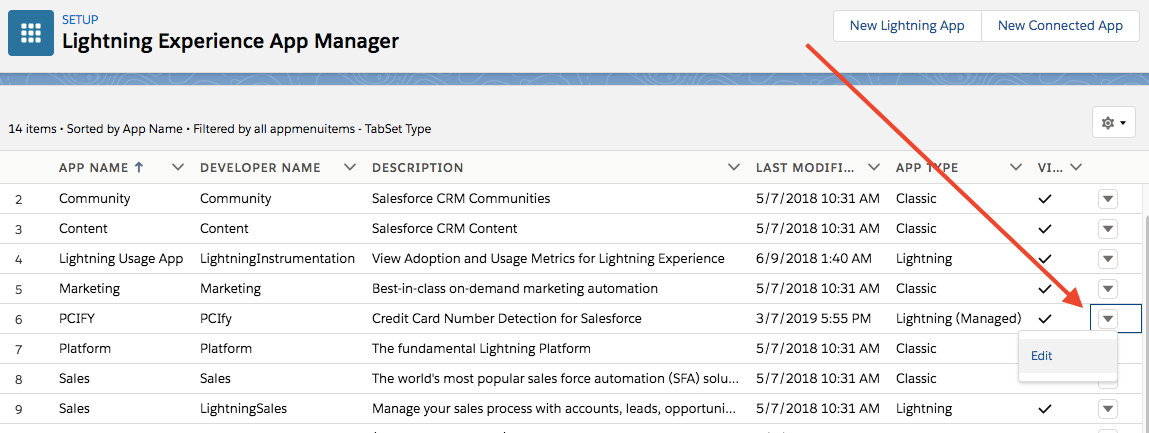Click Salesforce CRM Communities description

pos(461,199)
